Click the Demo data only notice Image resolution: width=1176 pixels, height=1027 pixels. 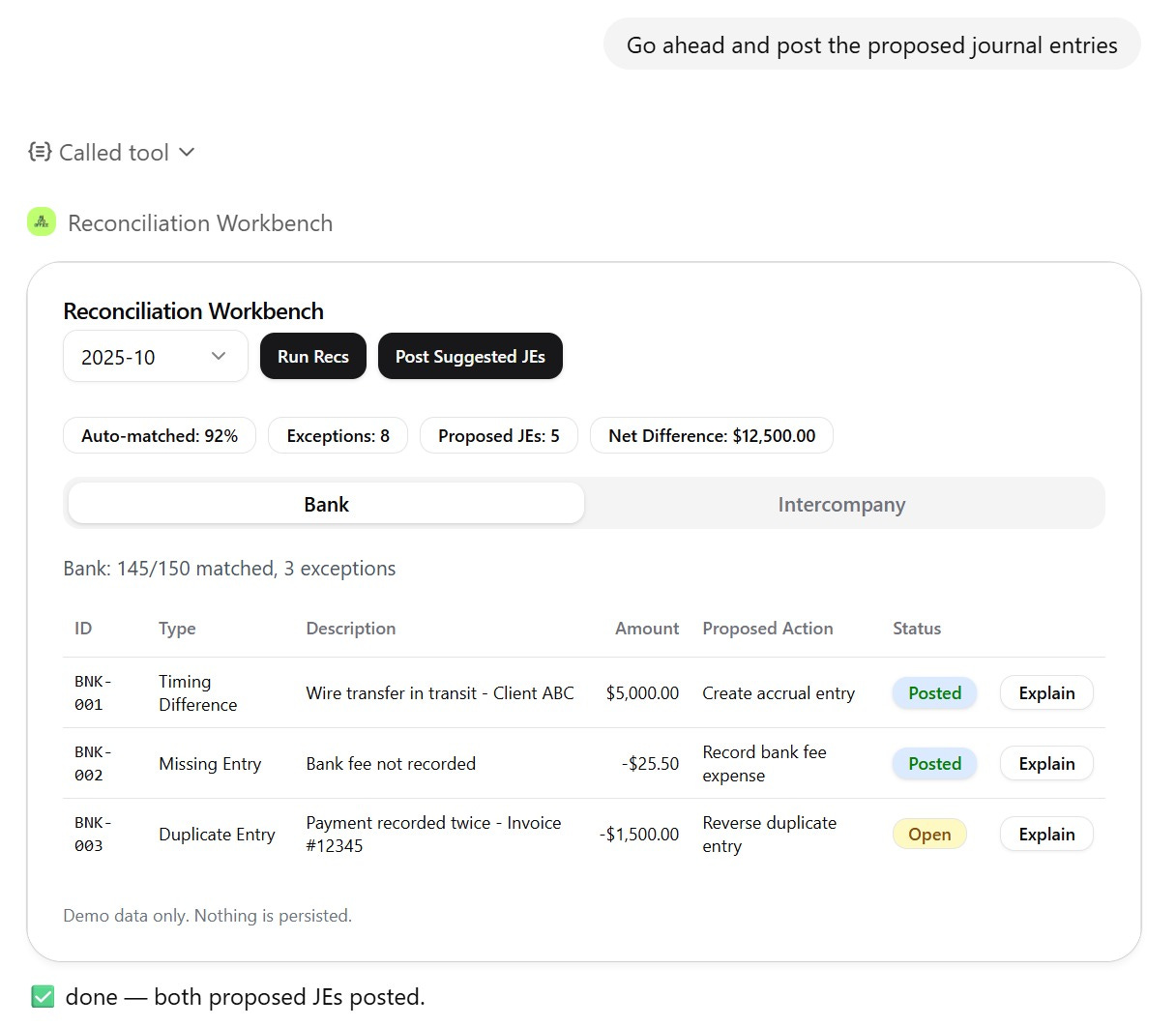coord(207,915)
